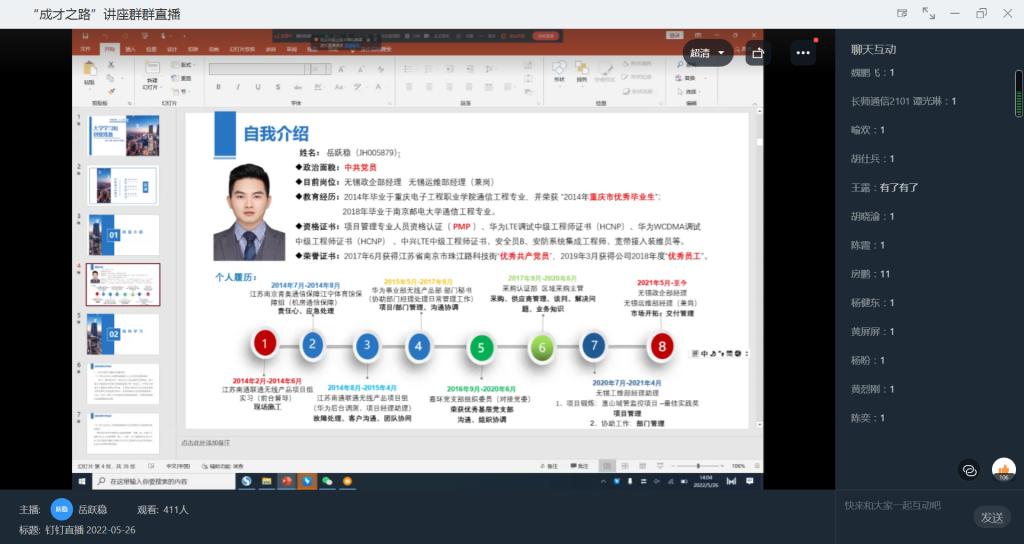This screenshot has height=544, width=1024.
Task: Open the 超清 video quality dropdown
Action: point(708,53)
